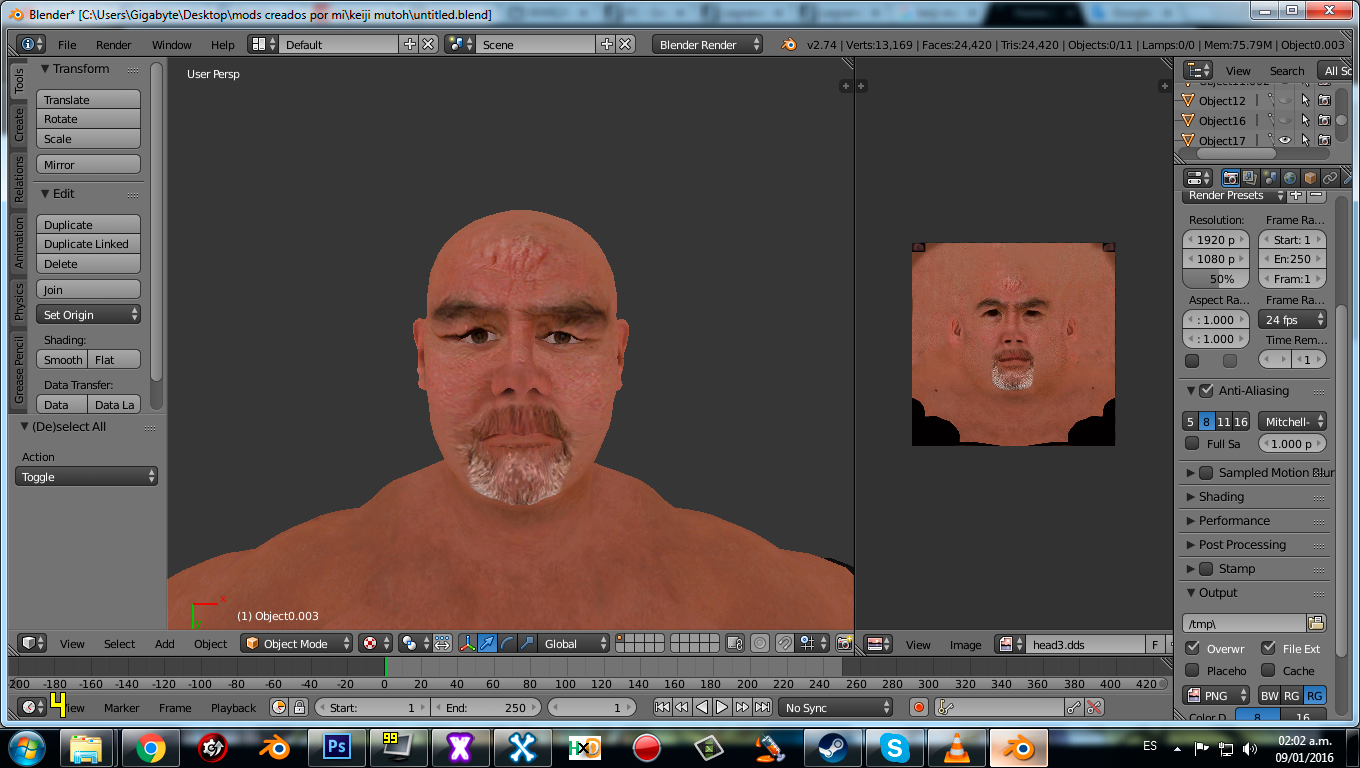Image resolution: width=1360 pixels, height=768 pixels.
Task: Switch to the Physics tab in tool shelf
Action: coord(19,302)
